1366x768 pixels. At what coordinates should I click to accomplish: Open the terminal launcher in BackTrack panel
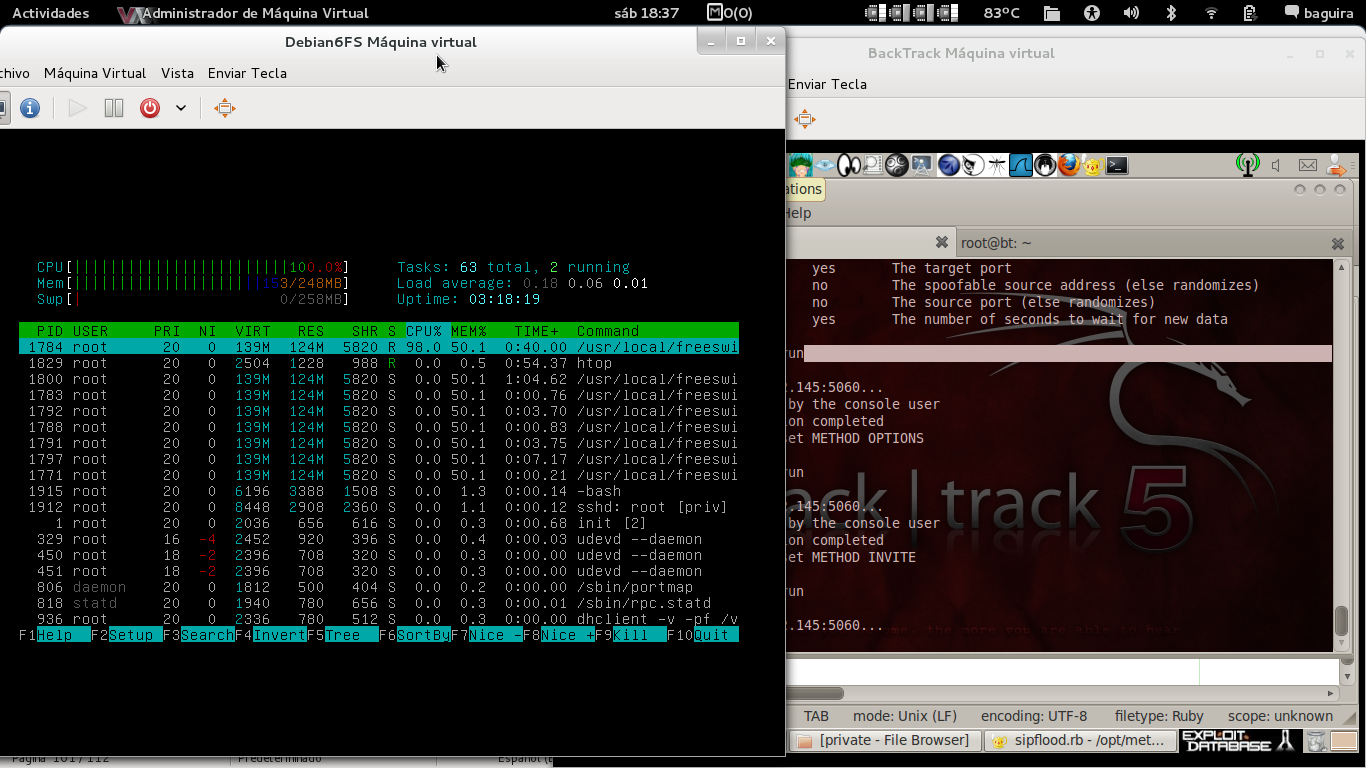pos(1117,165)
